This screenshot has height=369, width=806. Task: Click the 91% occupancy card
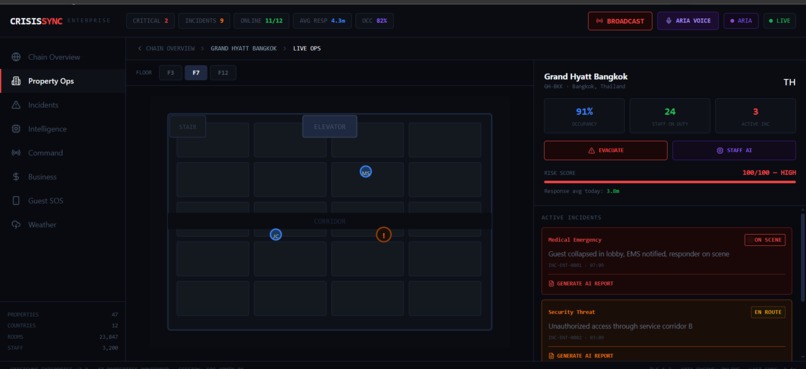coord(584,116)
